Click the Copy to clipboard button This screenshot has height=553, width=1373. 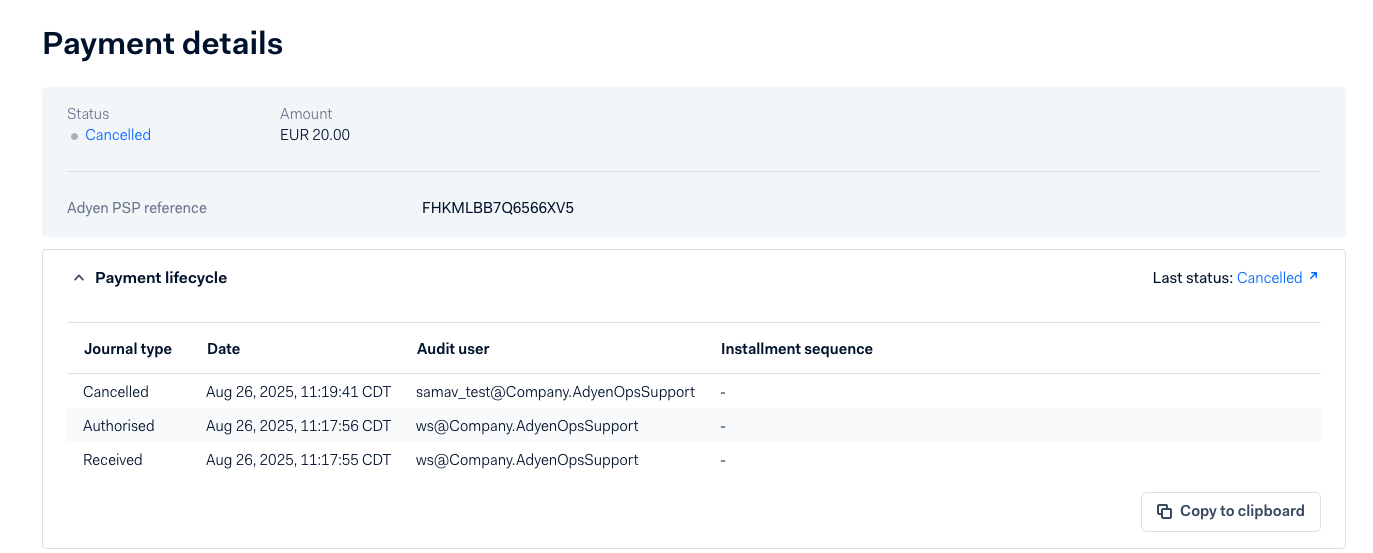[1230, 511]
